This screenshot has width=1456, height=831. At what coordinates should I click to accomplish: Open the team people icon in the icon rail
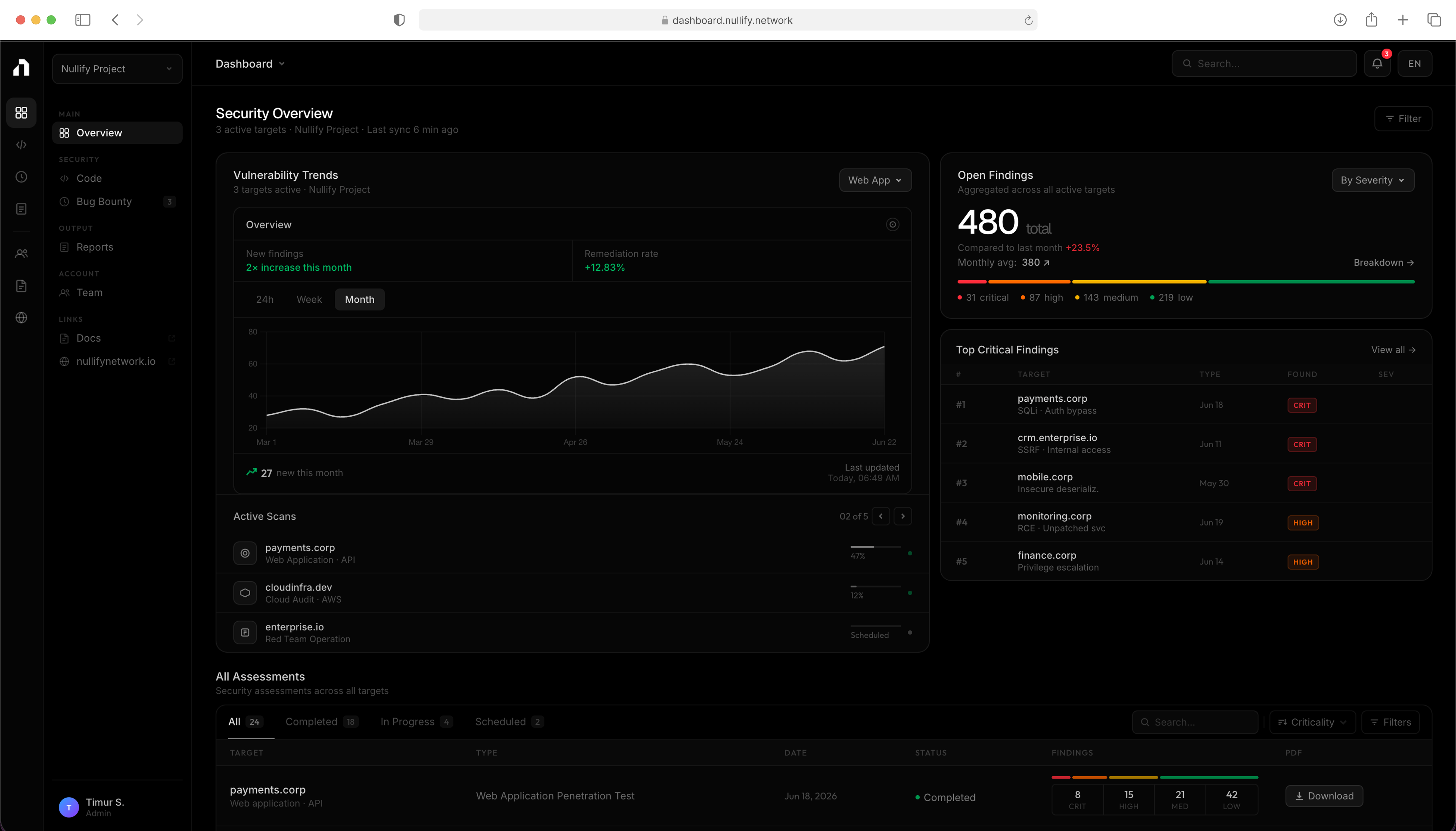[21, 253]
